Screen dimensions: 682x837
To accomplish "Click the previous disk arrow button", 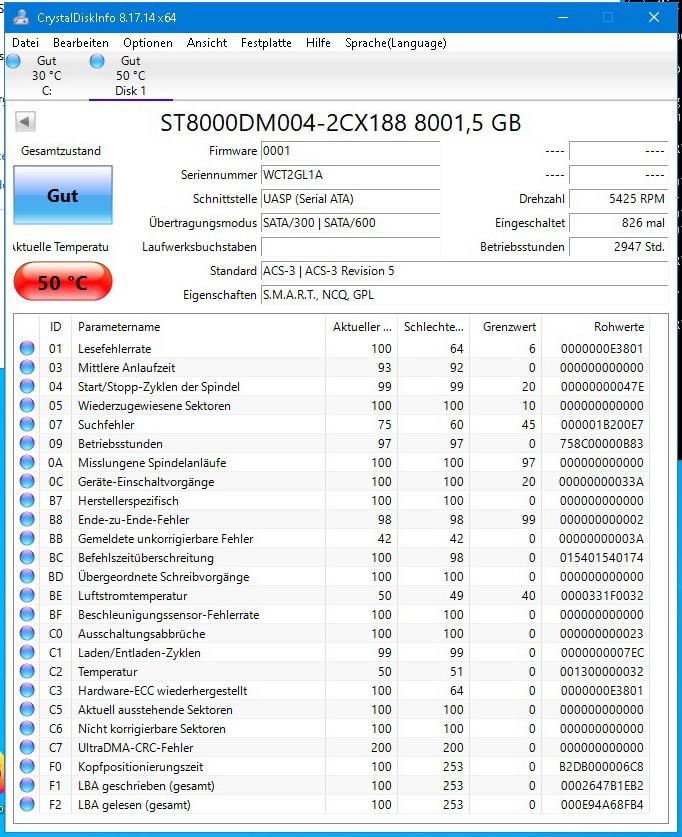I will pos(25,121).
